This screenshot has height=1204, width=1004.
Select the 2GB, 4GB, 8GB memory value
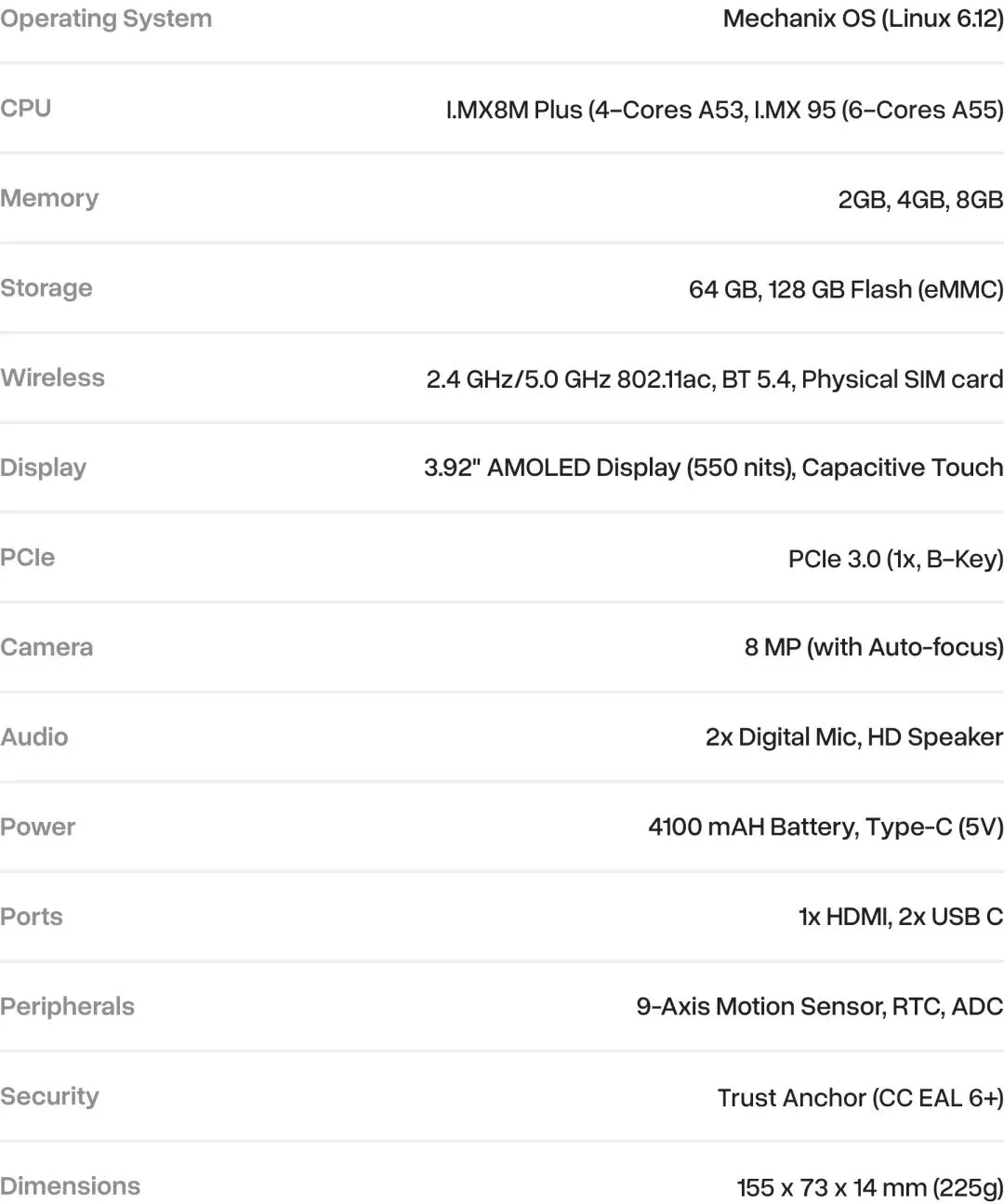tap(920, 200)
